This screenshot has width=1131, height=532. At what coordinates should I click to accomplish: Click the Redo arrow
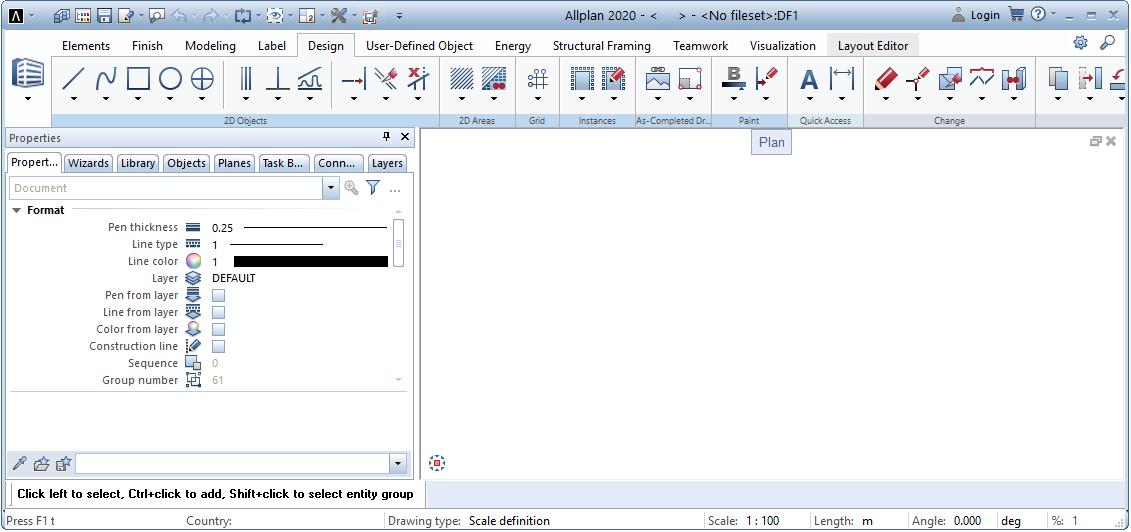pyautogui.click(x=211, y=15)
